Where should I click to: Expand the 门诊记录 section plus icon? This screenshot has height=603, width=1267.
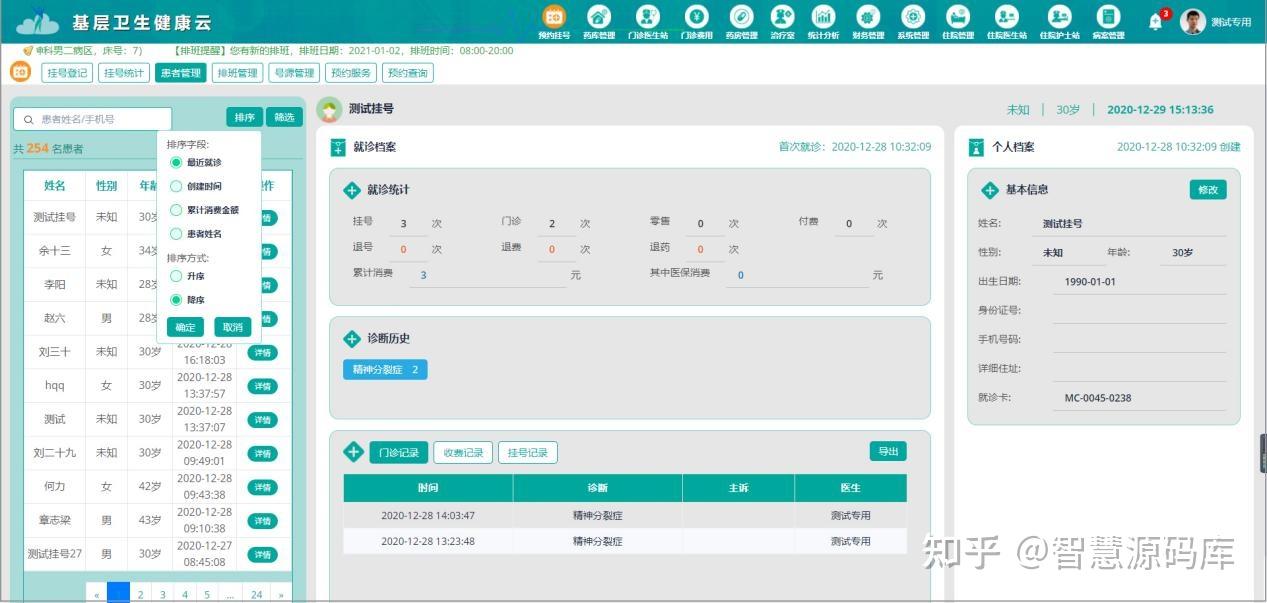353,452
